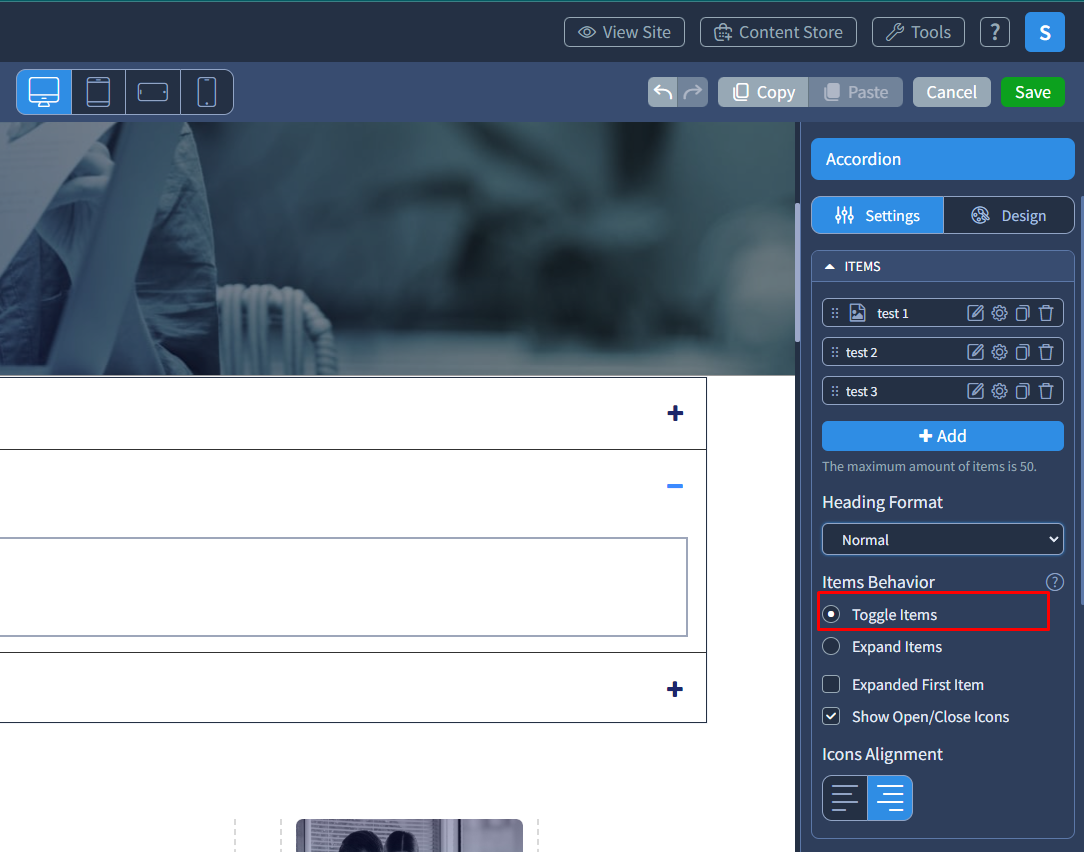Click the image thumbnail at bottom

(408, 836)
